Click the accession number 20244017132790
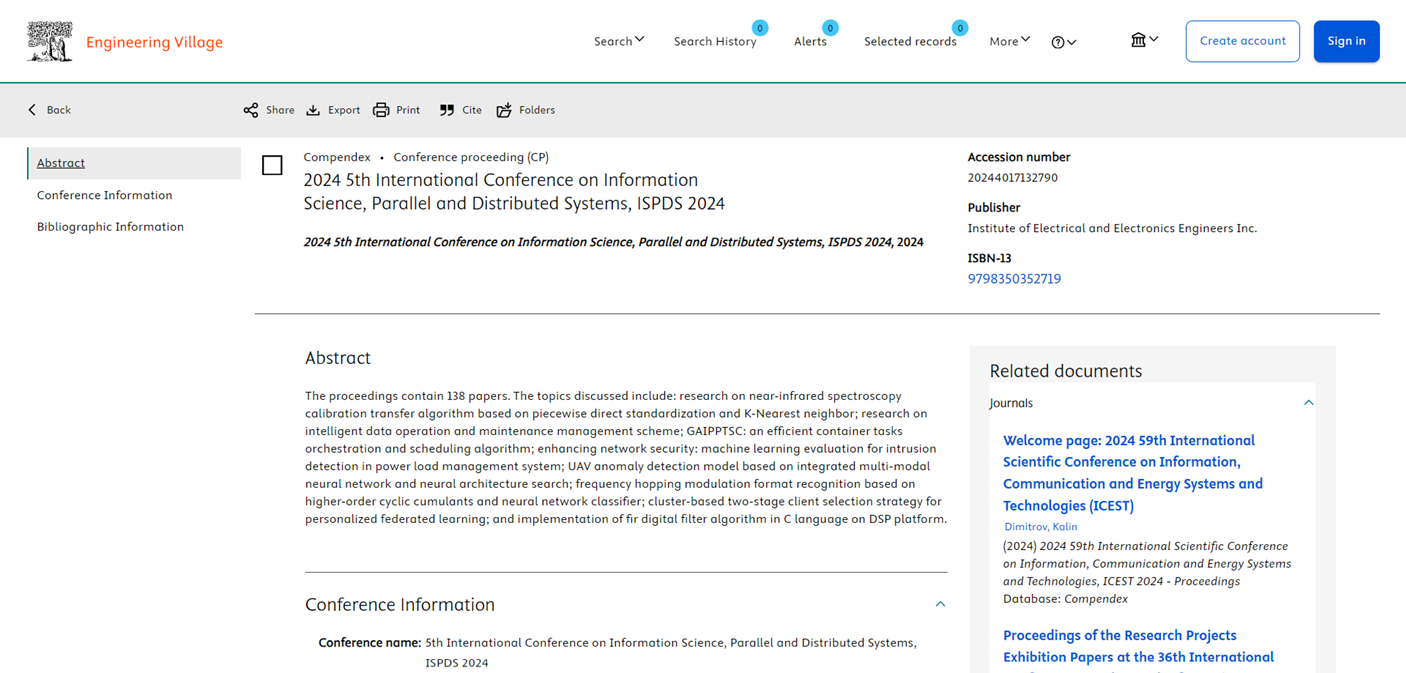The image size is (1406, 673). [1013, 178]
